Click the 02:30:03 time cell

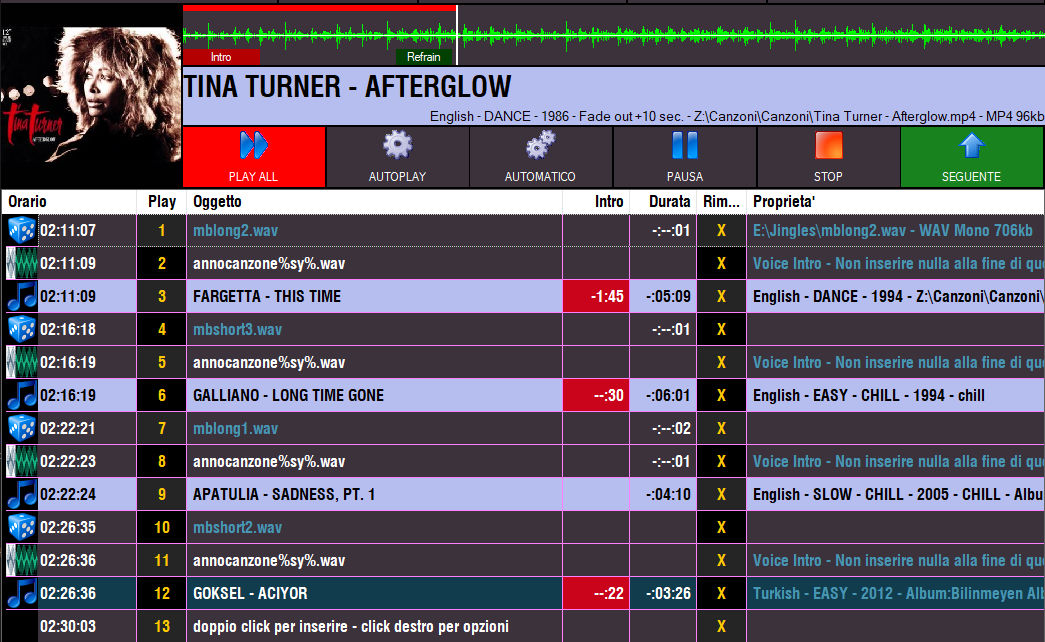pos(68,627)
